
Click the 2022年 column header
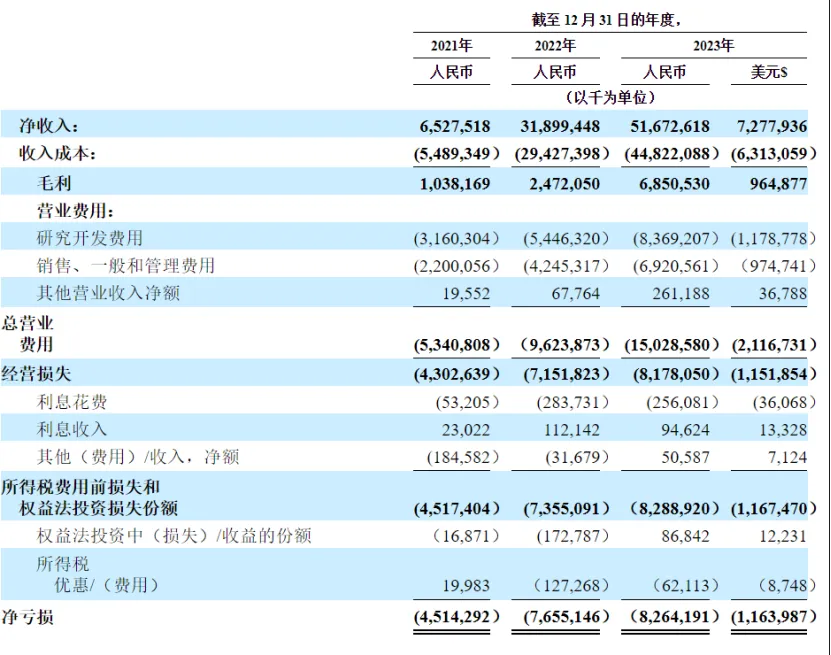pyautogui.click(x=557, y=45)
